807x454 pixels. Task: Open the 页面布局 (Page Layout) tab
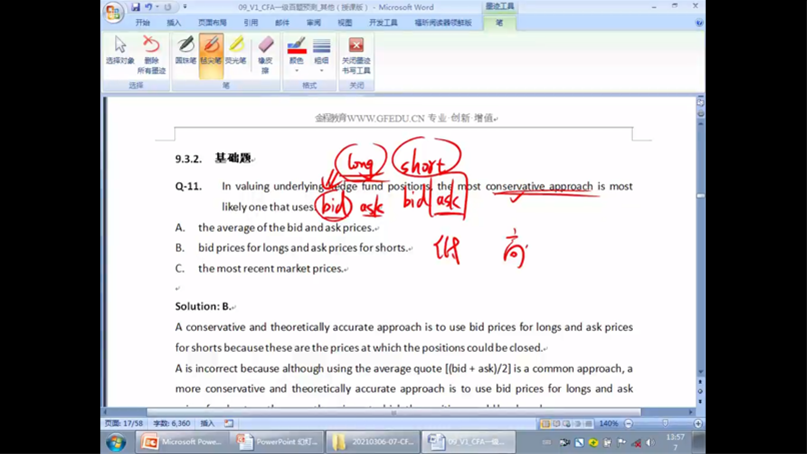[212, 23]
